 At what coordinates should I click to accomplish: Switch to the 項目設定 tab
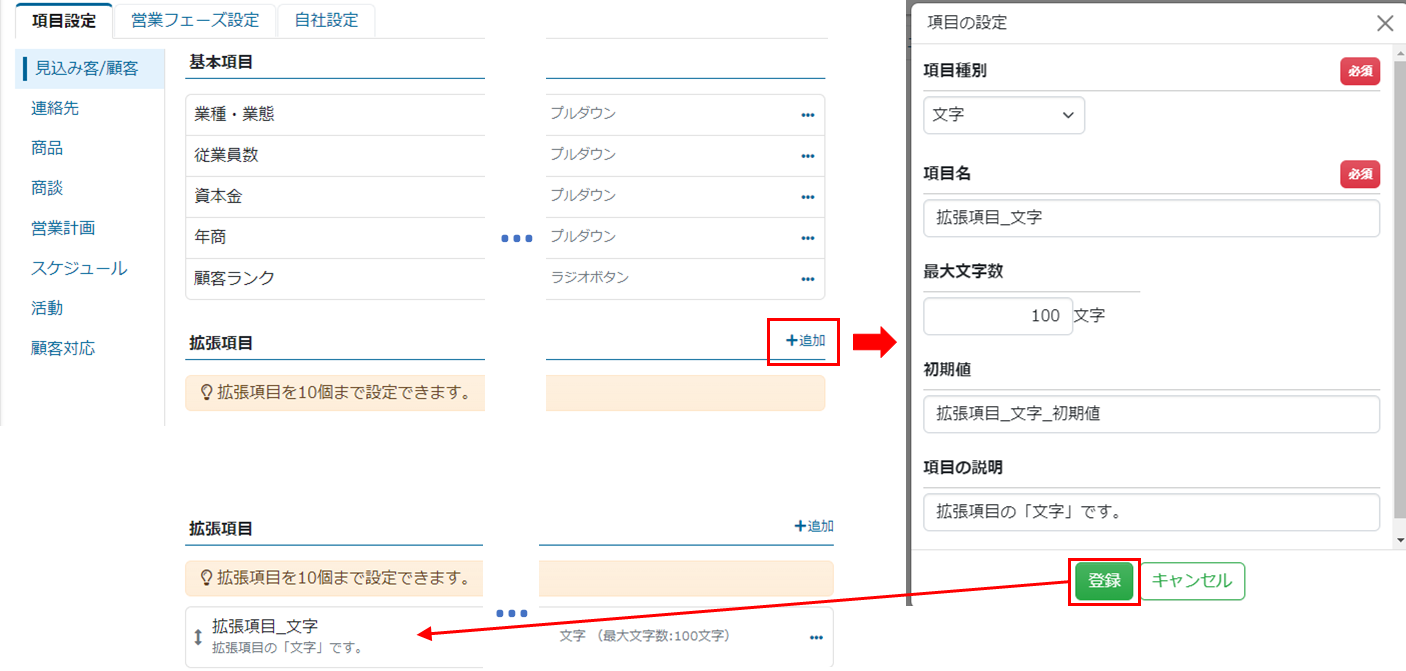click(x=64, y=20)
